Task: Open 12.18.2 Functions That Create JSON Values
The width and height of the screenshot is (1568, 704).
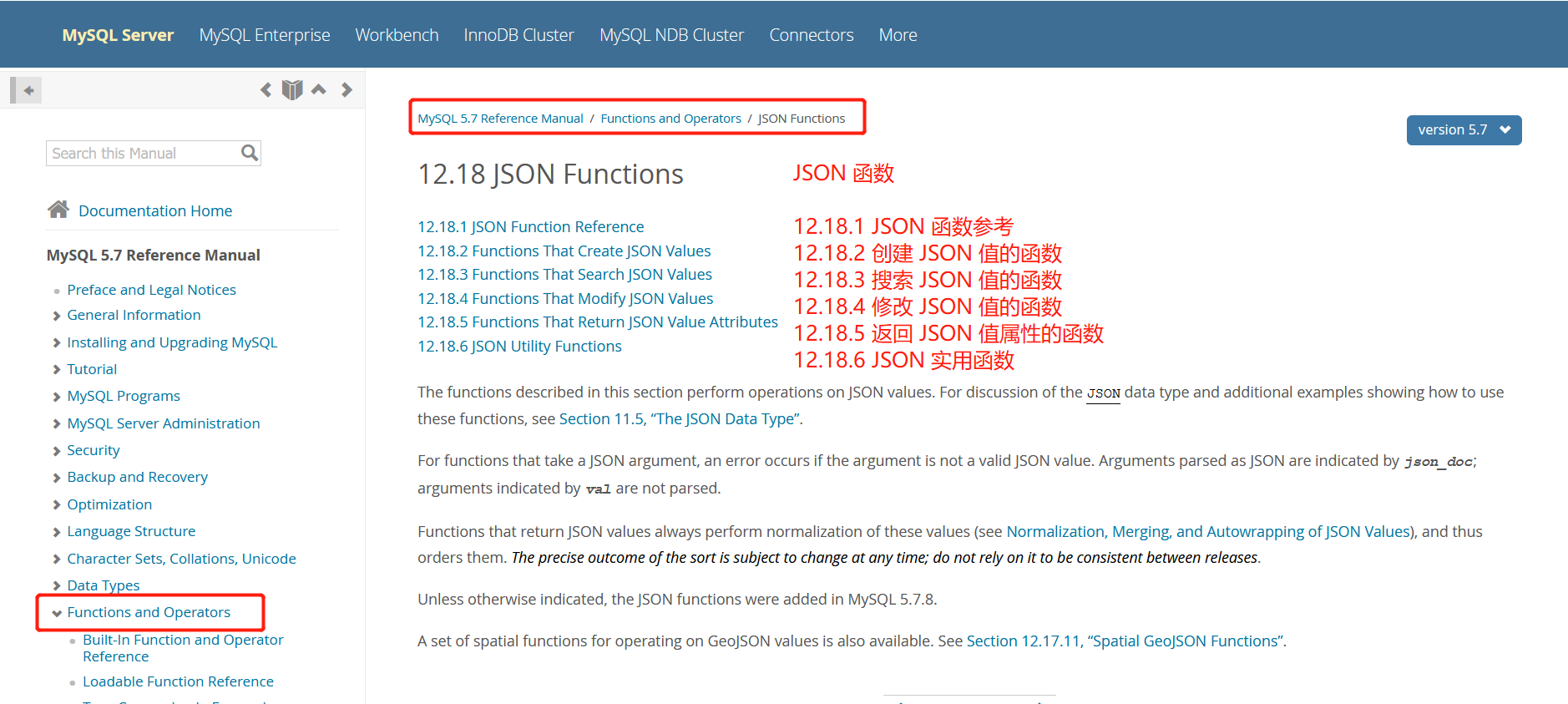Action: (564, 251)
